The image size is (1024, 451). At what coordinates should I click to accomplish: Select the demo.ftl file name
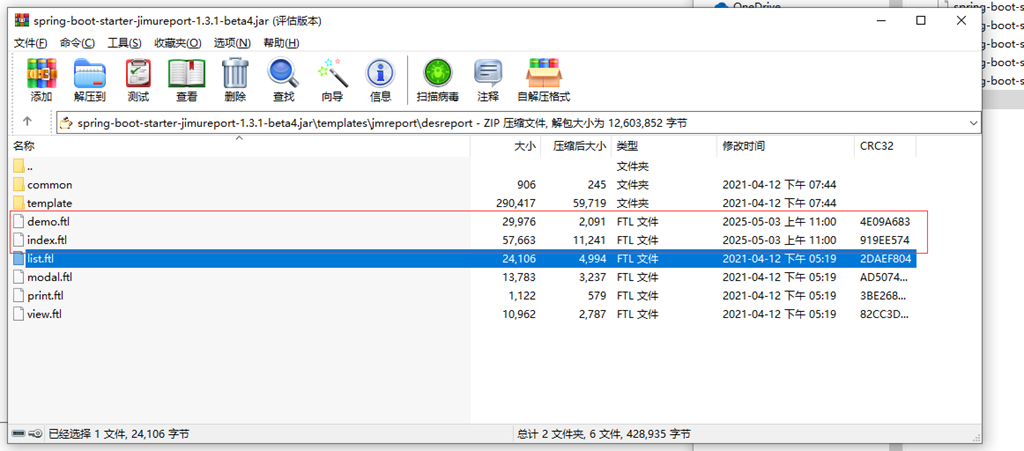click(x=48, y=221)
